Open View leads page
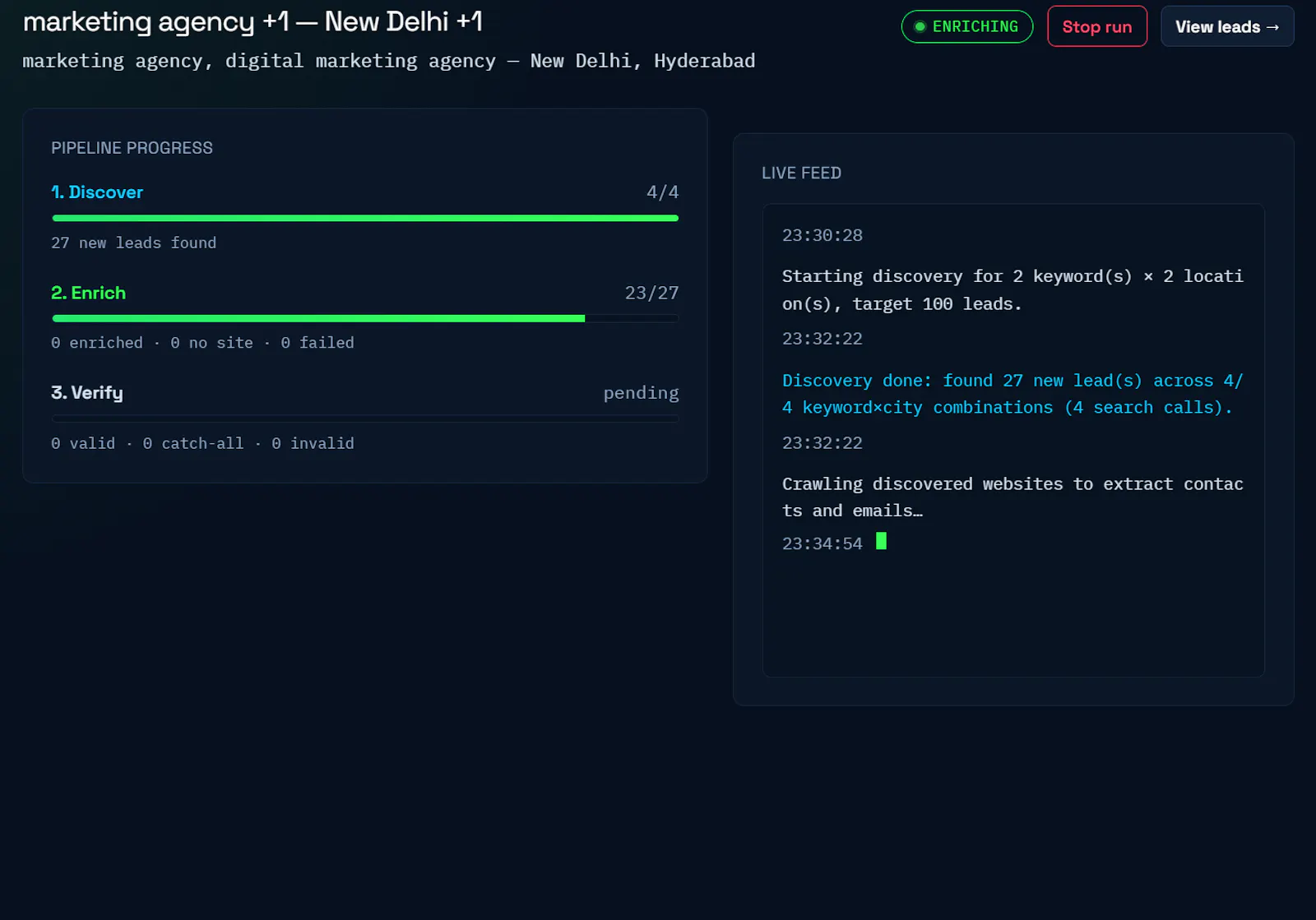The width and height of the screenshot is (1316, 920). click(x=1227, y=26)
